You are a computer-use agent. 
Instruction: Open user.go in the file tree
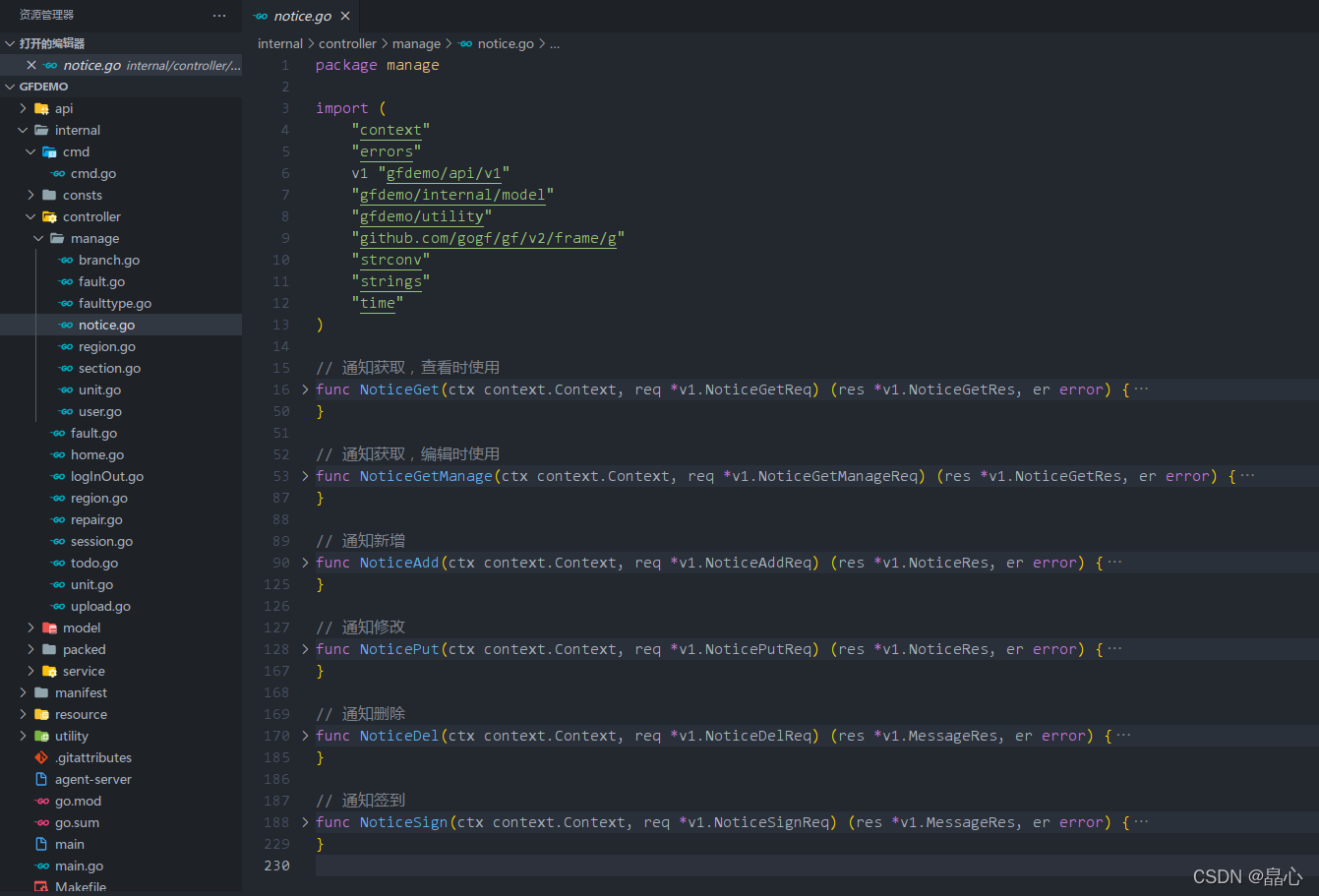pos(100,411)
